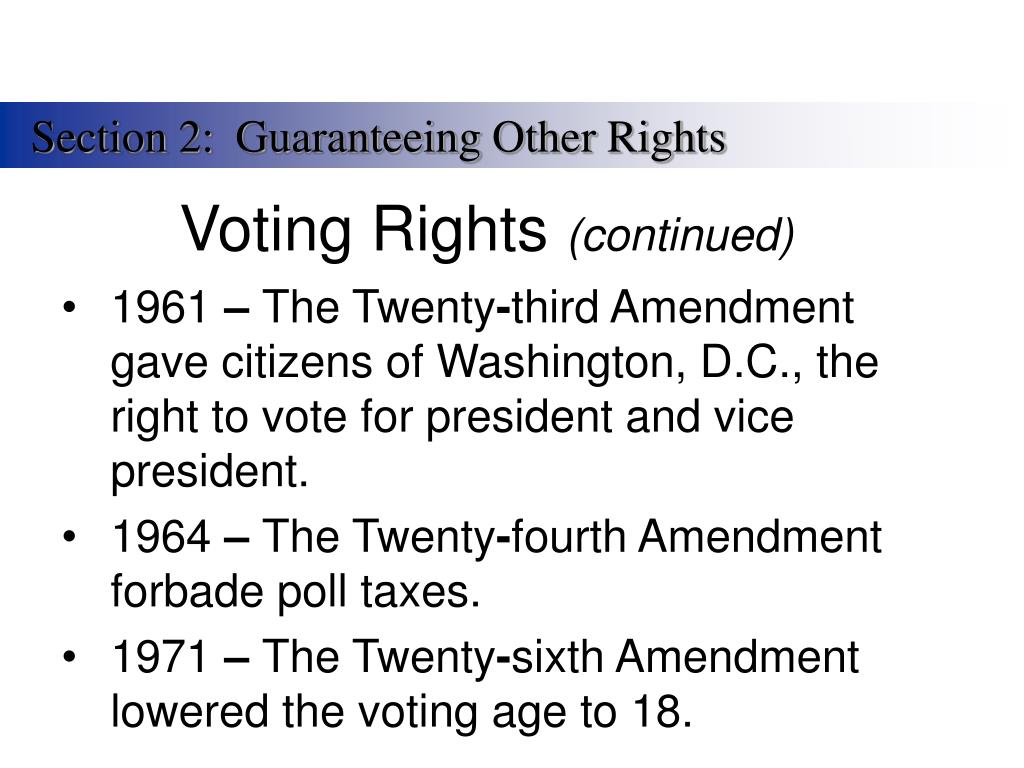This screenshot has height=768, width=1024.
Task: Select the number "18." at the end
Action: (662, 711)
